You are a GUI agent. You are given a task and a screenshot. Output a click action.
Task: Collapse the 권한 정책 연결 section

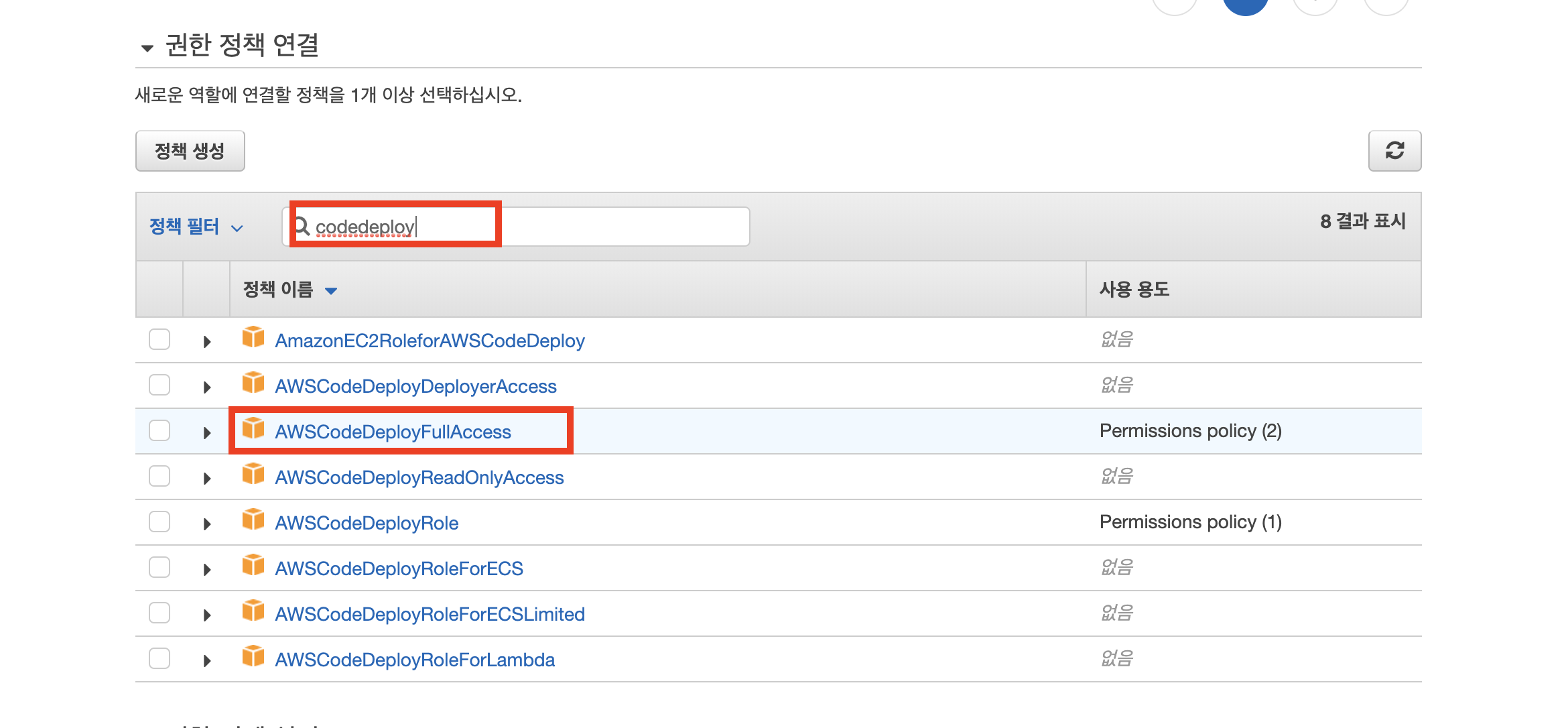pyautogui.click(x=147, y=48)
